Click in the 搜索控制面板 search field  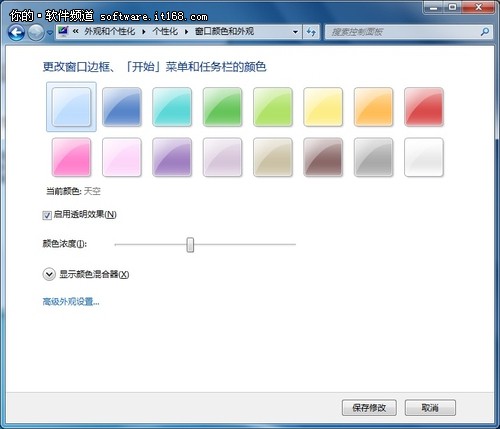[x=403, y=32]
